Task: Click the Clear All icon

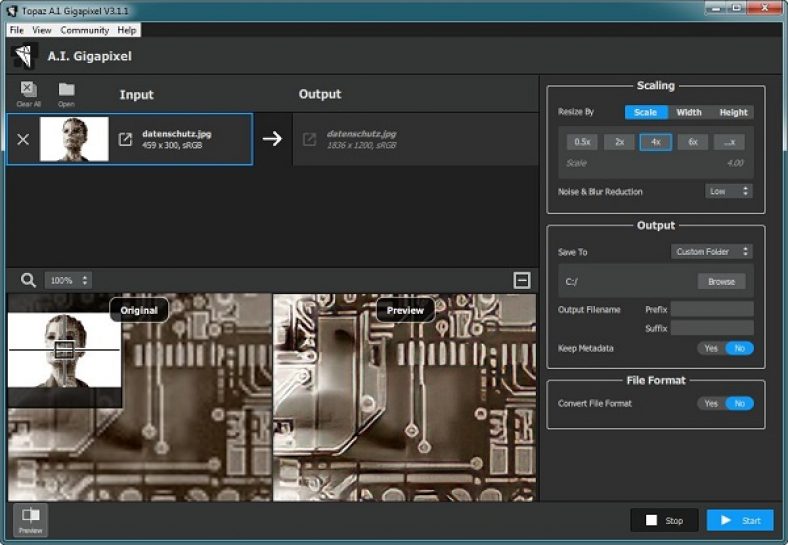Action: (x=28, y=90)
